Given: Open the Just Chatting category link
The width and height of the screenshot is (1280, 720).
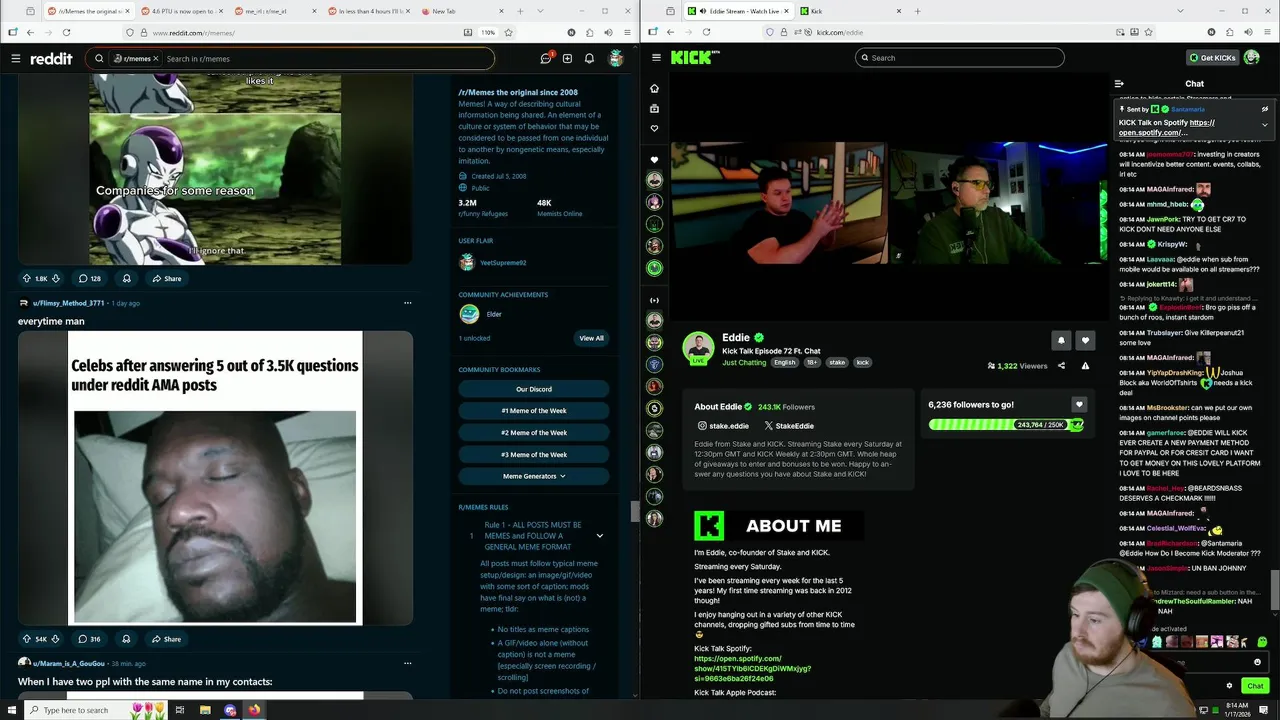Looking at the screenshot, I should click(x=744, y=363).
